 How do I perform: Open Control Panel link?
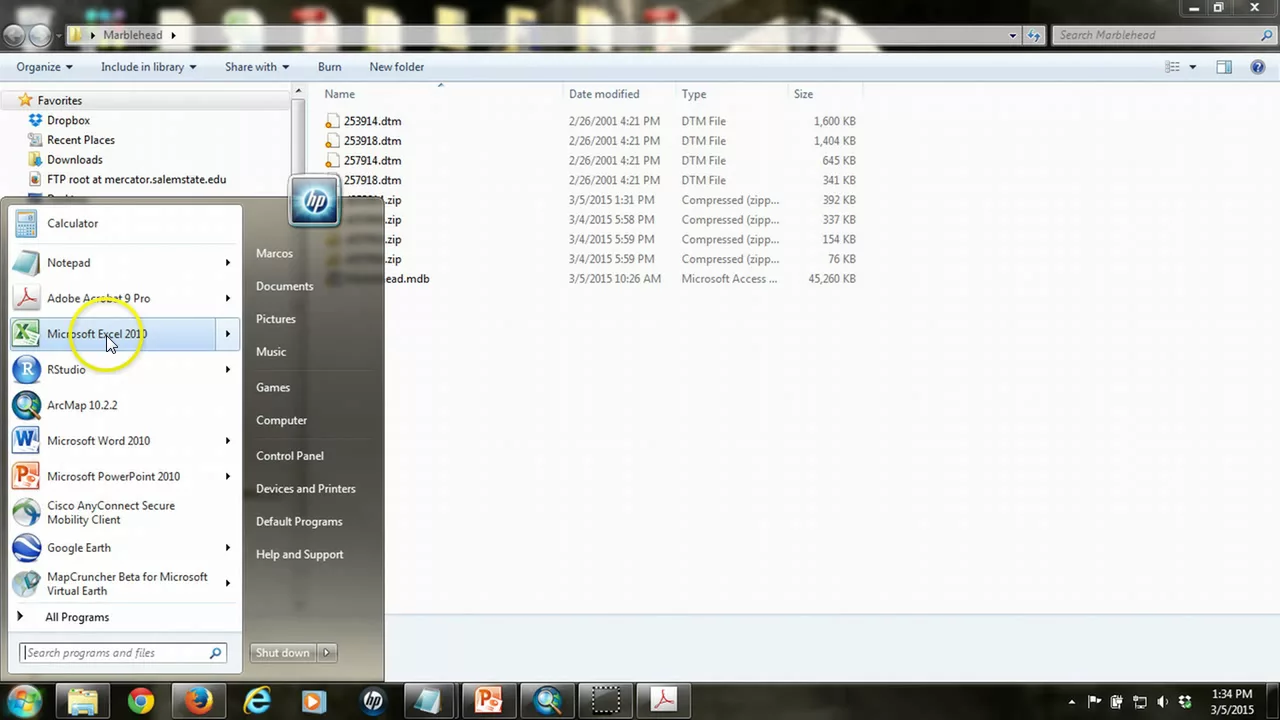pyautogui.click(x=290, y=456)
